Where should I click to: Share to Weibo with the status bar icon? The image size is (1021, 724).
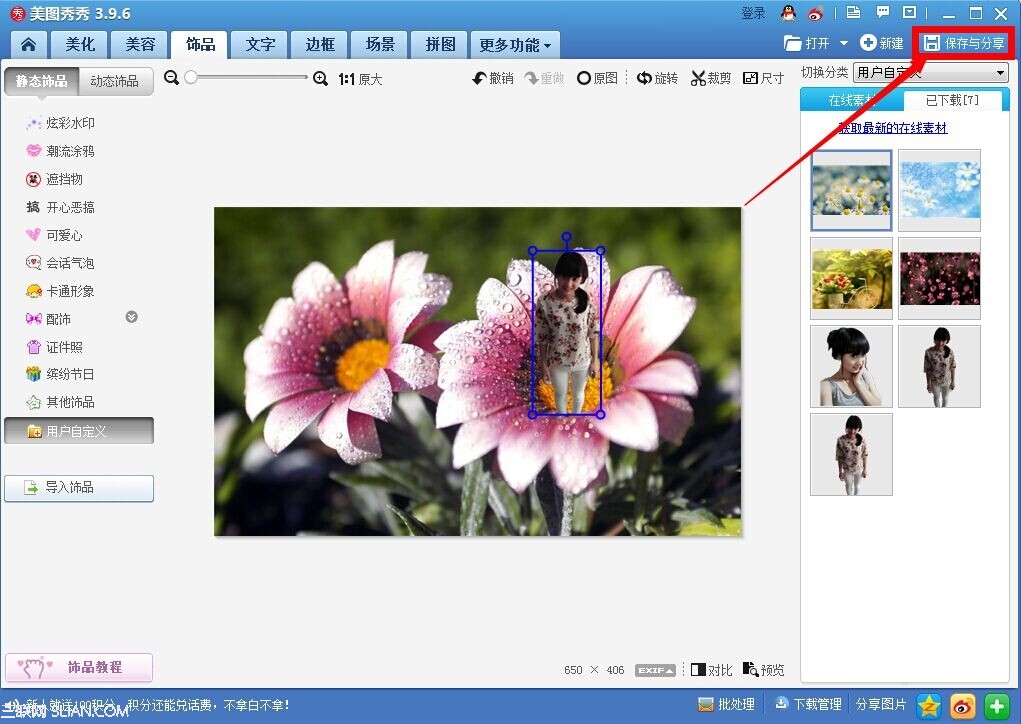pos(963,706)
